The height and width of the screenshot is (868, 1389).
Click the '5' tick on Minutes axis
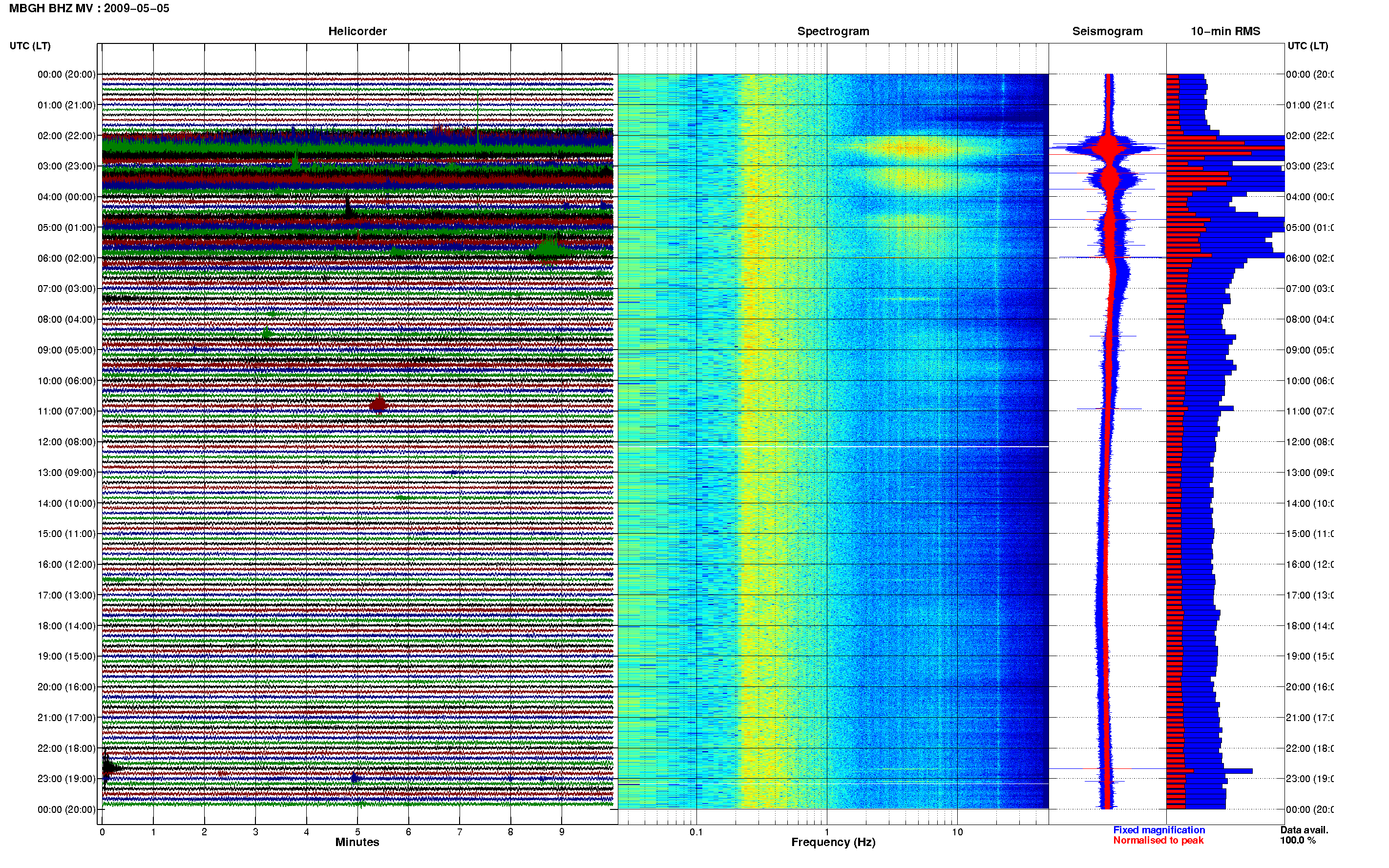[x=357, y=832]
